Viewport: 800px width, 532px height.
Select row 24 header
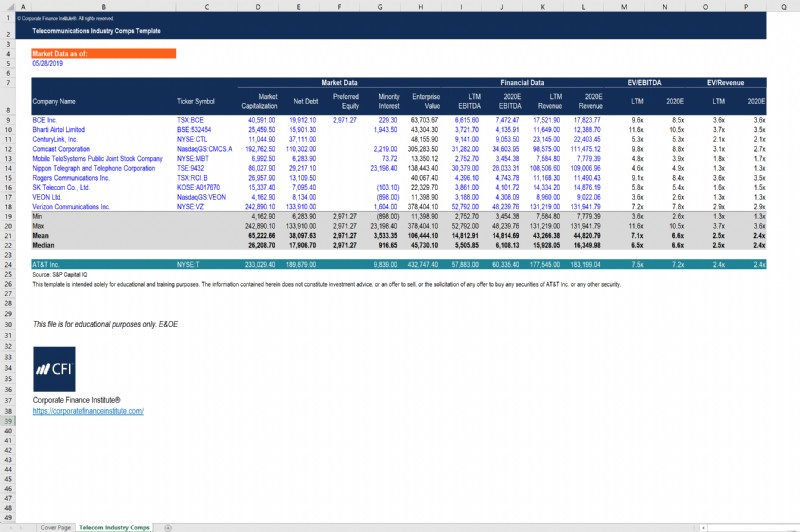click(8, 265)
